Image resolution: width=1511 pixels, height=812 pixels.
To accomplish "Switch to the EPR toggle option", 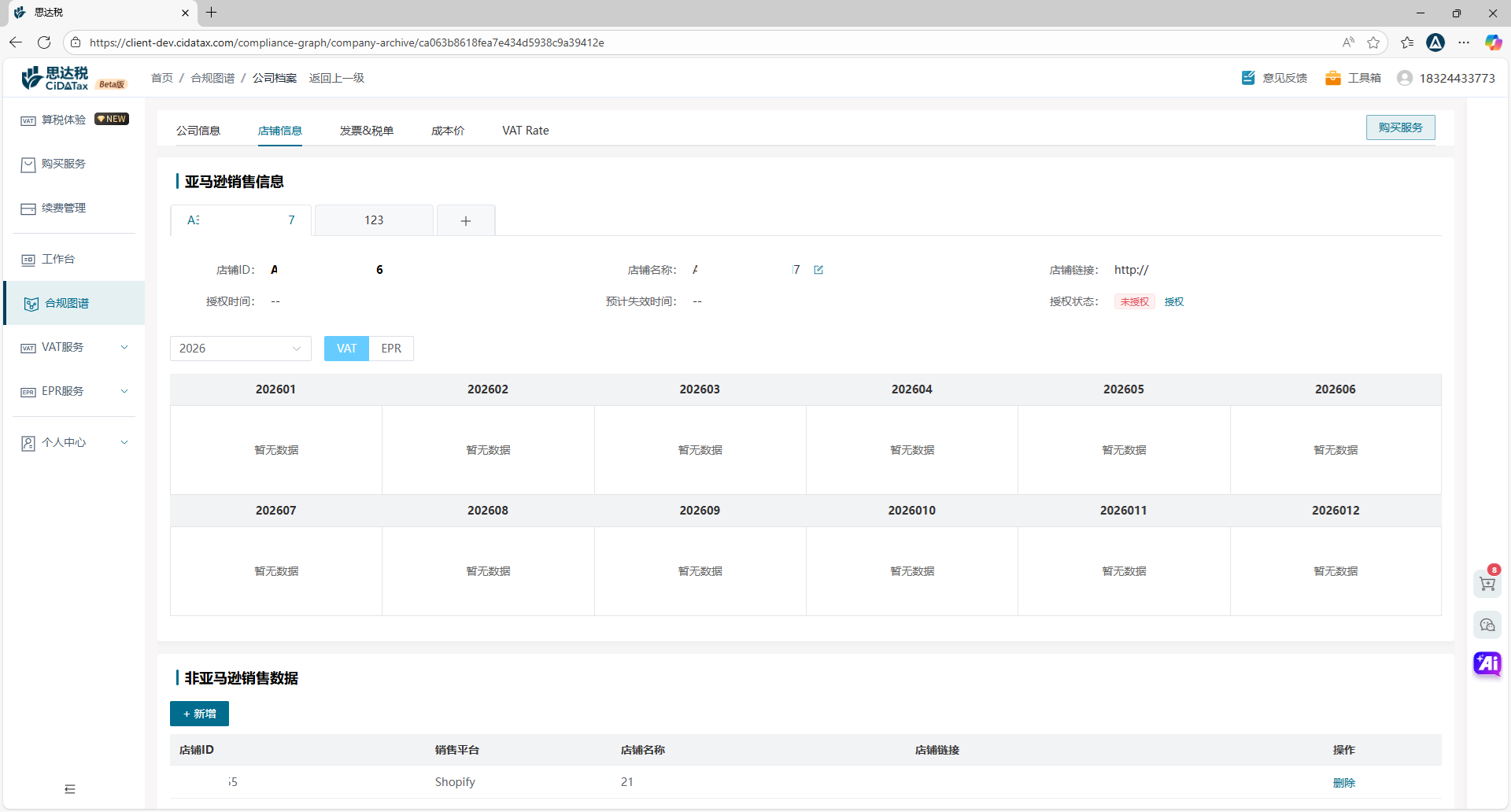I will coord(391,349).
